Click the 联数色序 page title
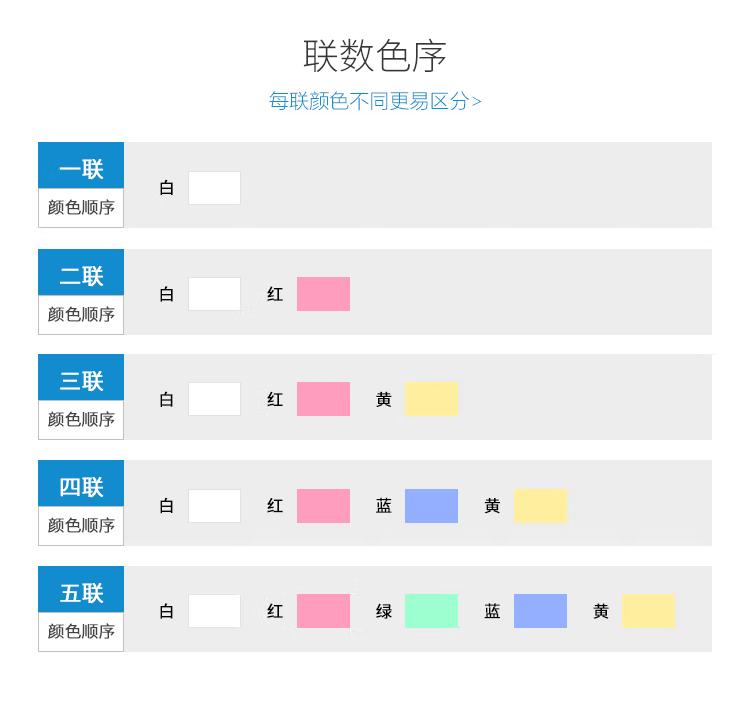 click(x=375, y=56)
